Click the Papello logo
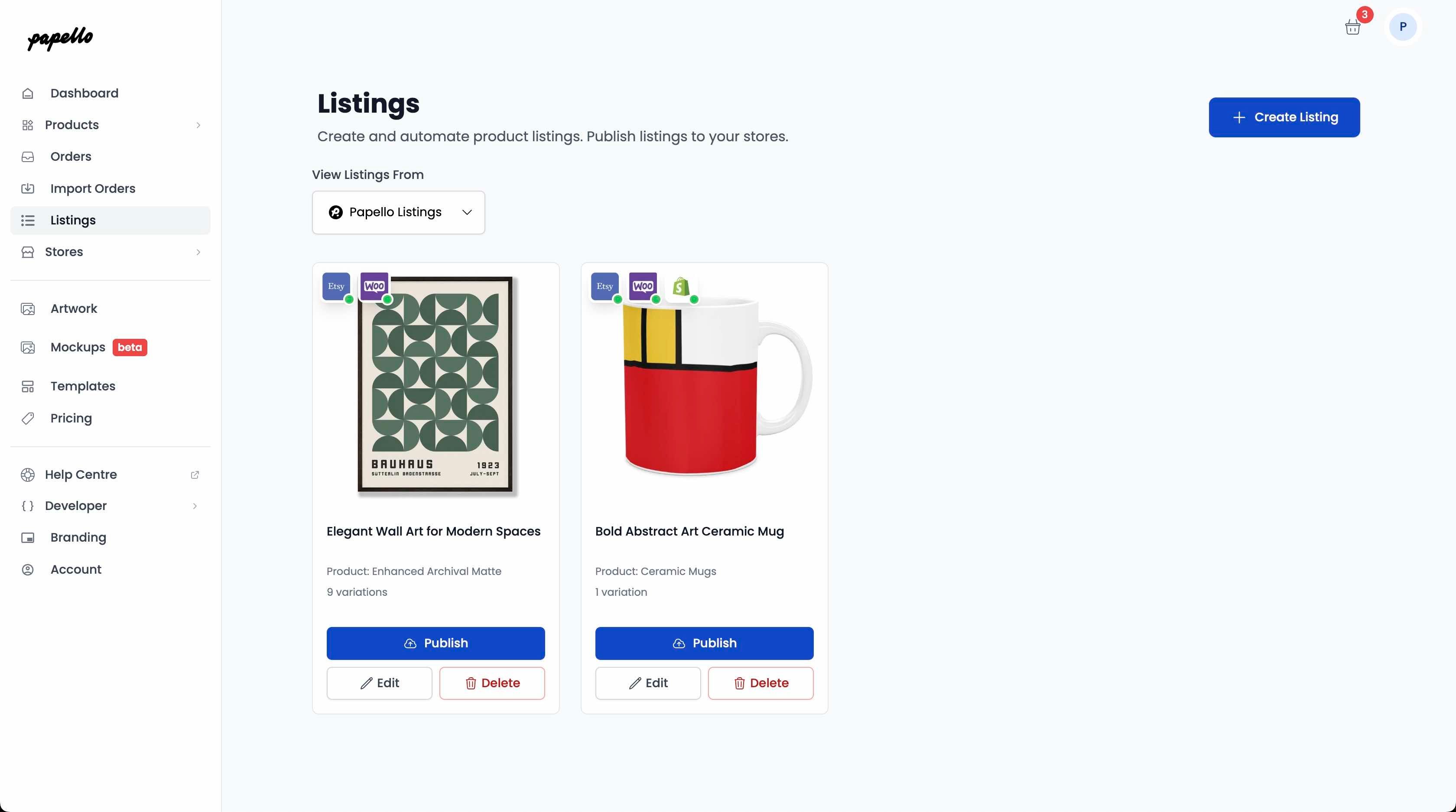 pos(59,39)
